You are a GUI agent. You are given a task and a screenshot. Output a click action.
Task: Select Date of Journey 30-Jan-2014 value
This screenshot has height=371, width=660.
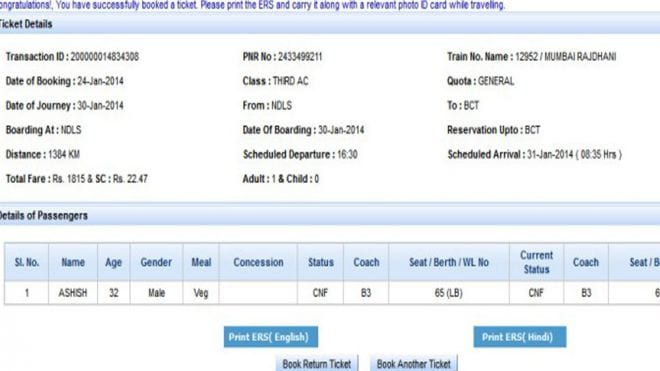(x=100, y=106)
